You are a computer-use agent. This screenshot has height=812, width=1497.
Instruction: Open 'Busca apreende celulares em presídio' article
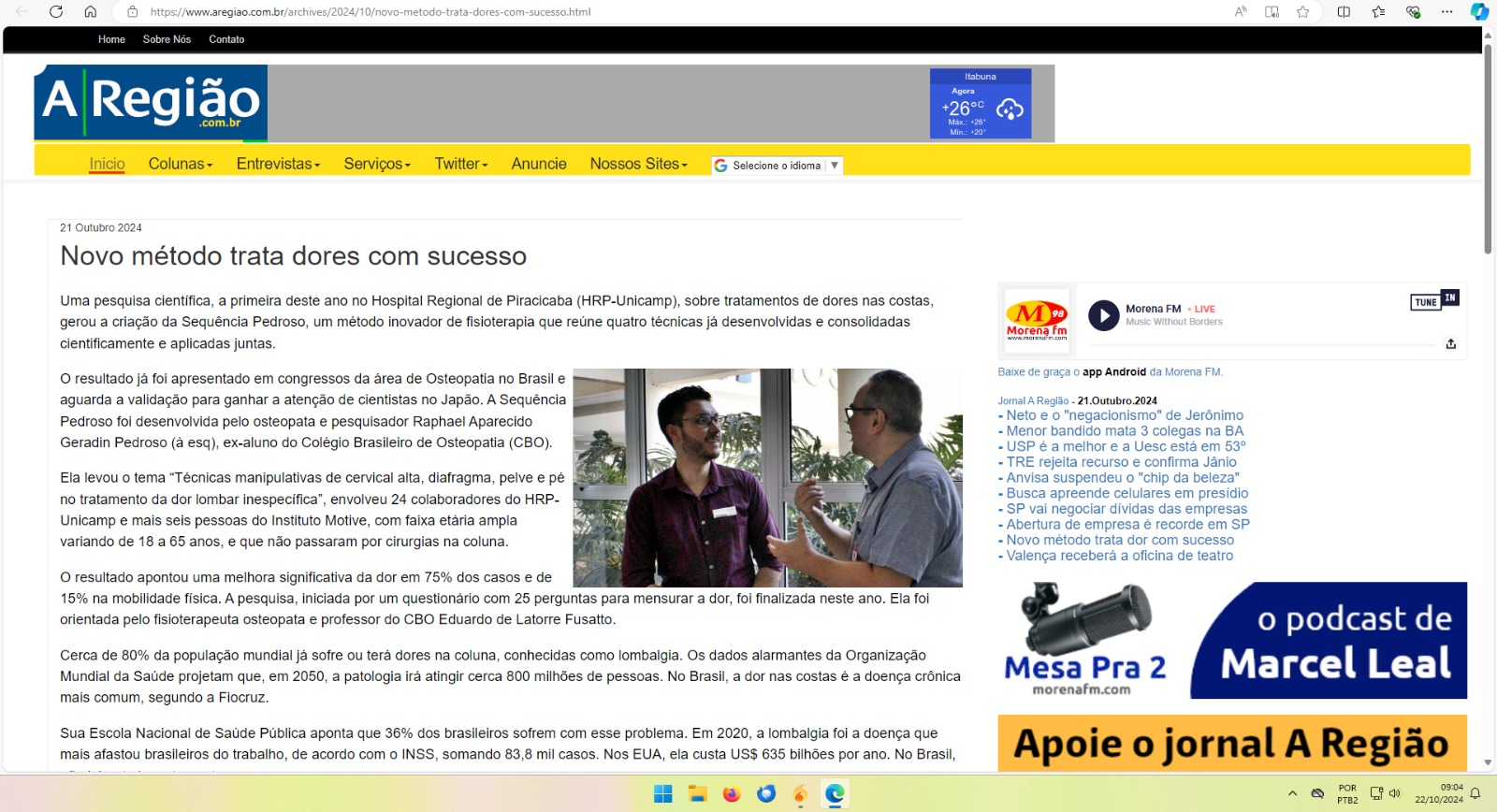[x=1127, y=493]
